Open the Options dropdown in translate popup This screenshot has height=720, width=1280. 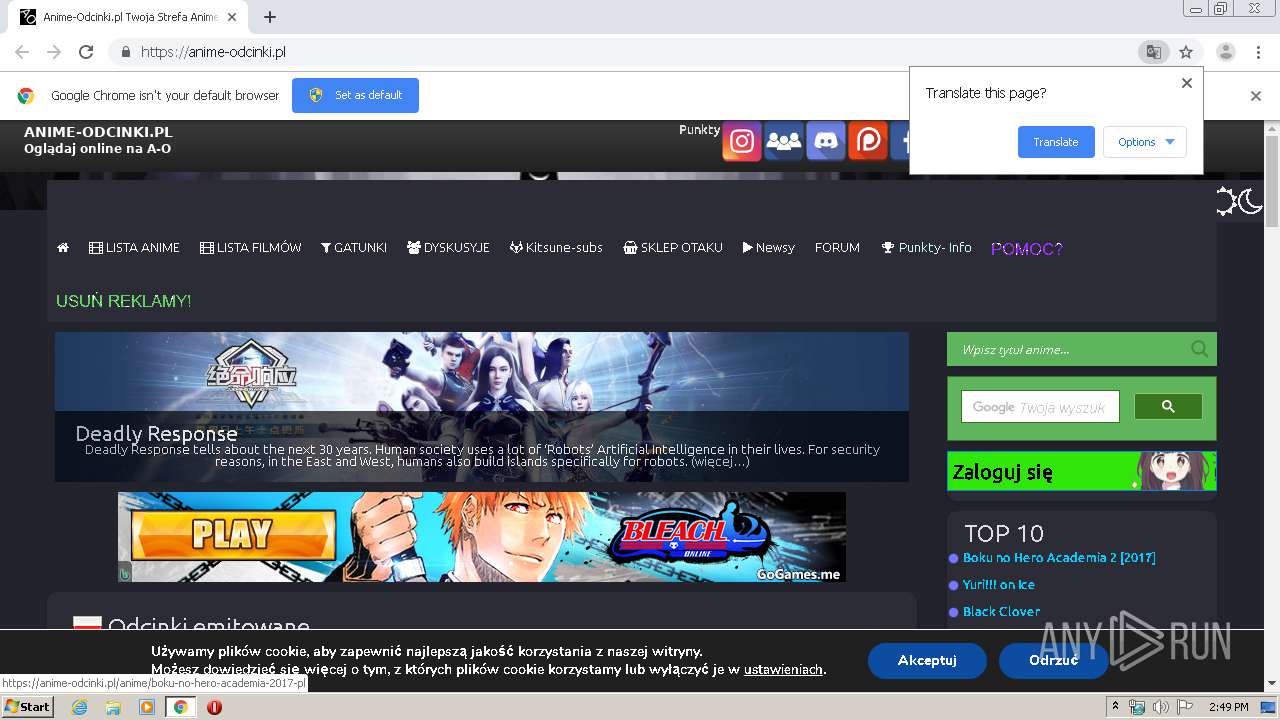click(x=1145, y=142)
